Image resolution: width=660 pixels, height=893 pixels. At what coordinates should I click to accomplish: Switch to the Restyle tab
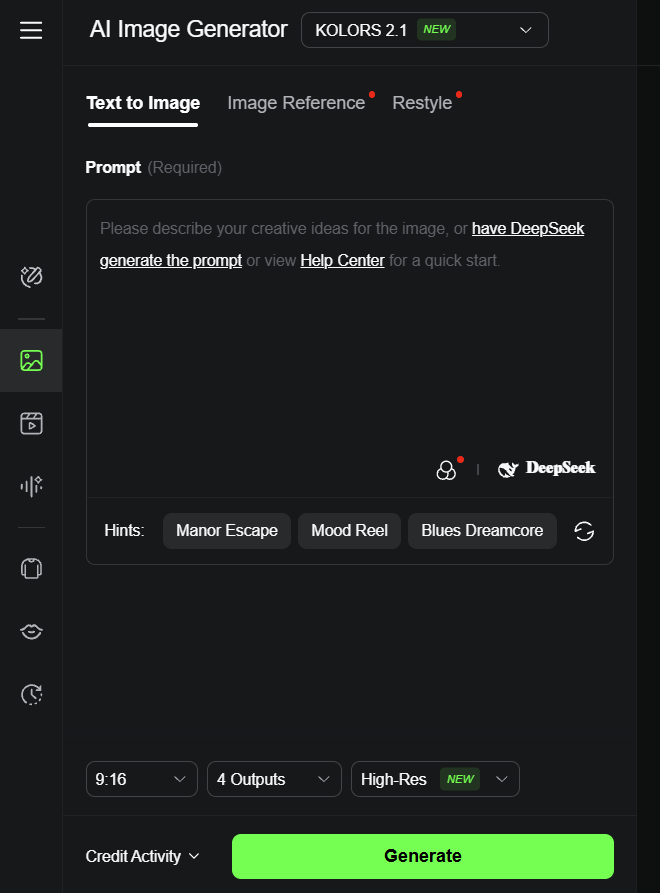click(x=422, y=103)
